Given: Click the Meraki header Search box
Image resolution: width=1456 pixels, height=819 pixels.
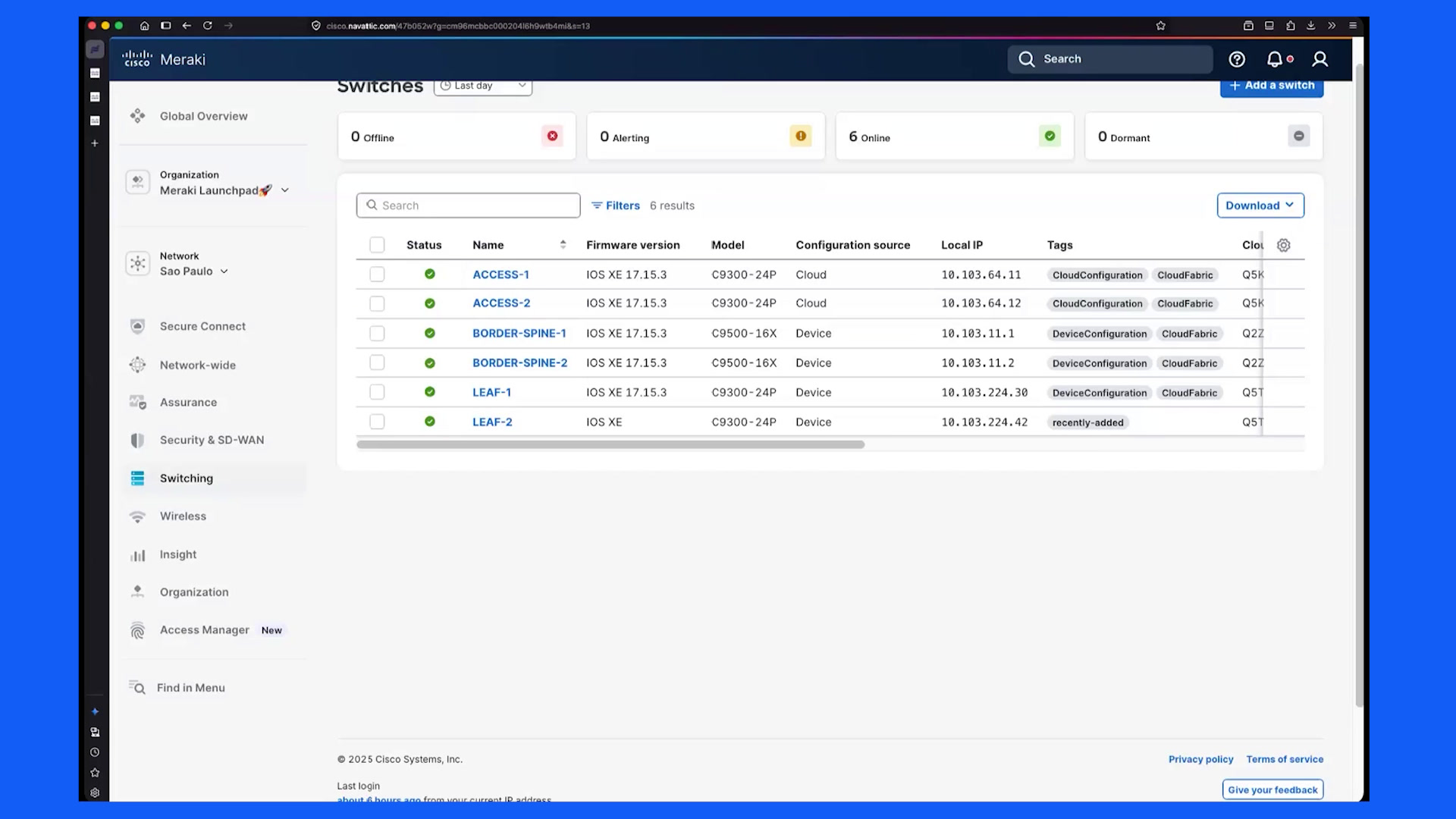Looking at the screenshot, I should click(1110, 59).
